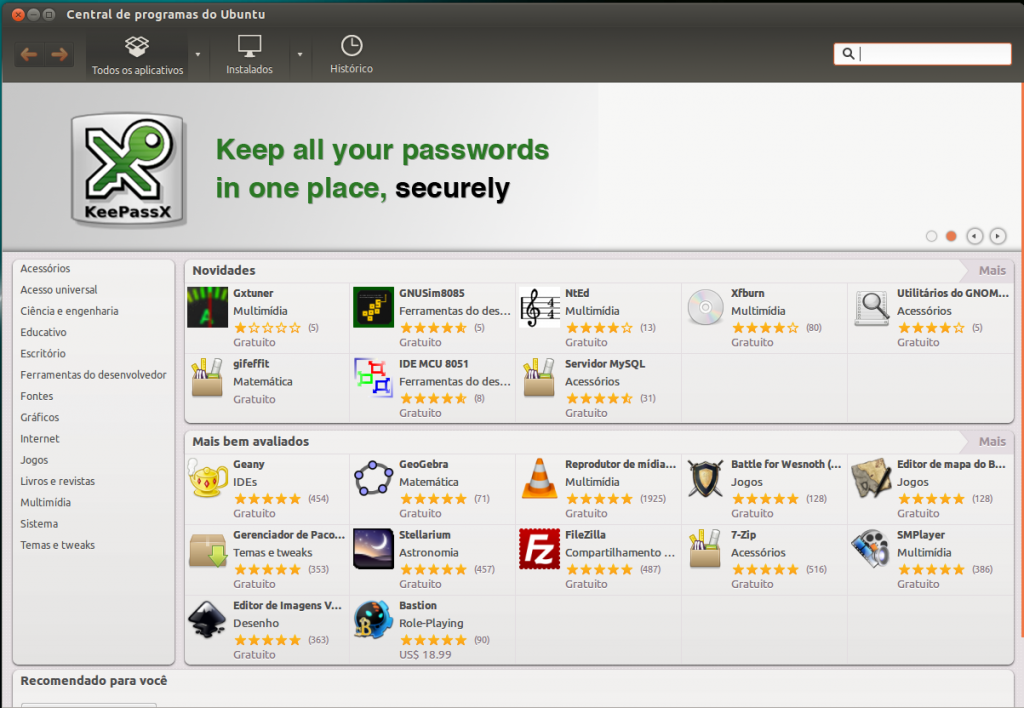1024x708 pixels.
Task: Close the Central de programas window
Action: click(x=18, y=14)
